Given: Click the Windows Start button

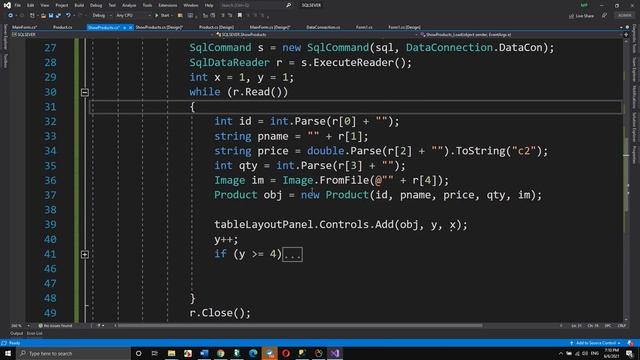Looking at the screenshot, I should [x=8, y=353].
